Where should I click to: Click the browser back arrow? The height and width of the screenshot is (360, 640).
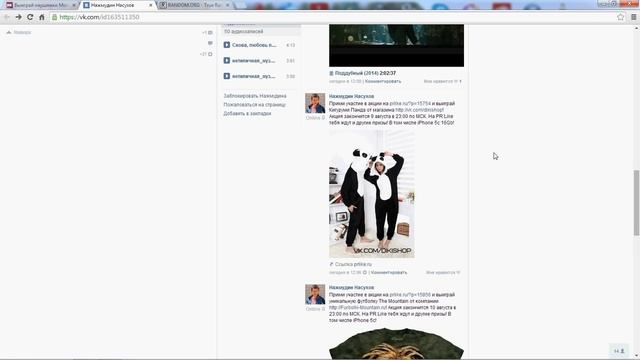[7, 17]
